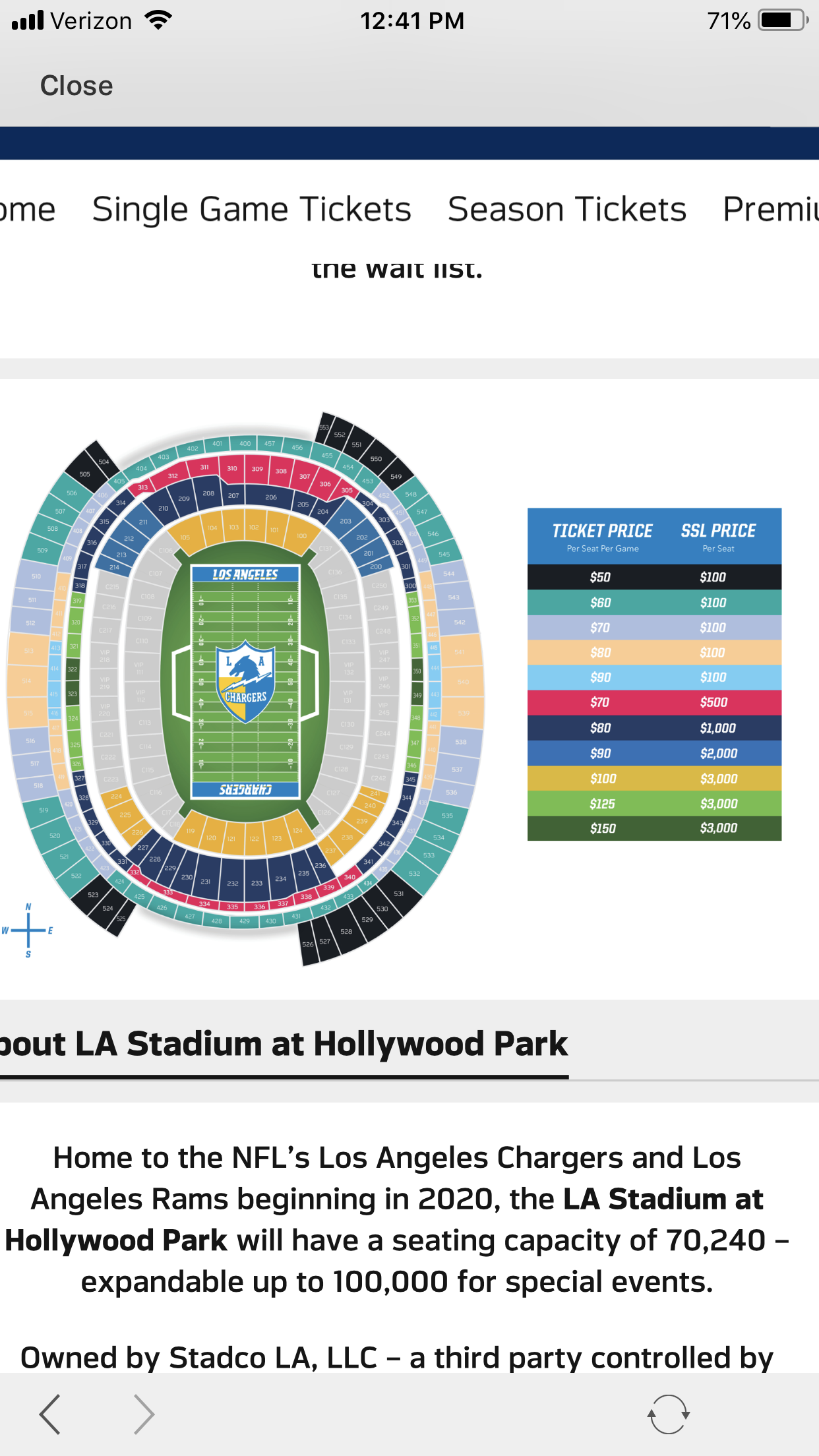
Task: Reload the page with refresh icon
Action: tap(668, 1414)
